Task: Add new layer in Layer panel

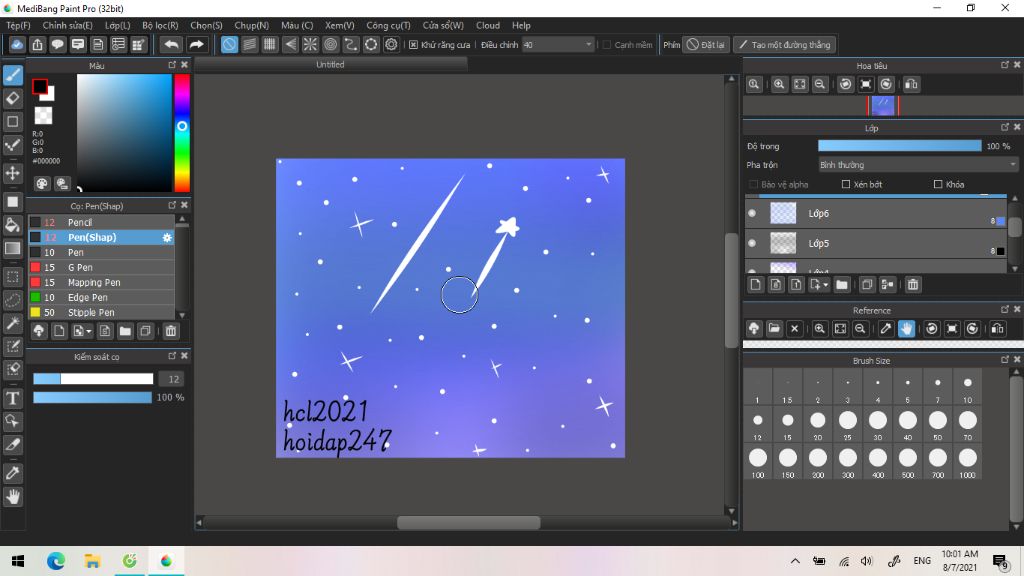Action: (x=756, y=285)
